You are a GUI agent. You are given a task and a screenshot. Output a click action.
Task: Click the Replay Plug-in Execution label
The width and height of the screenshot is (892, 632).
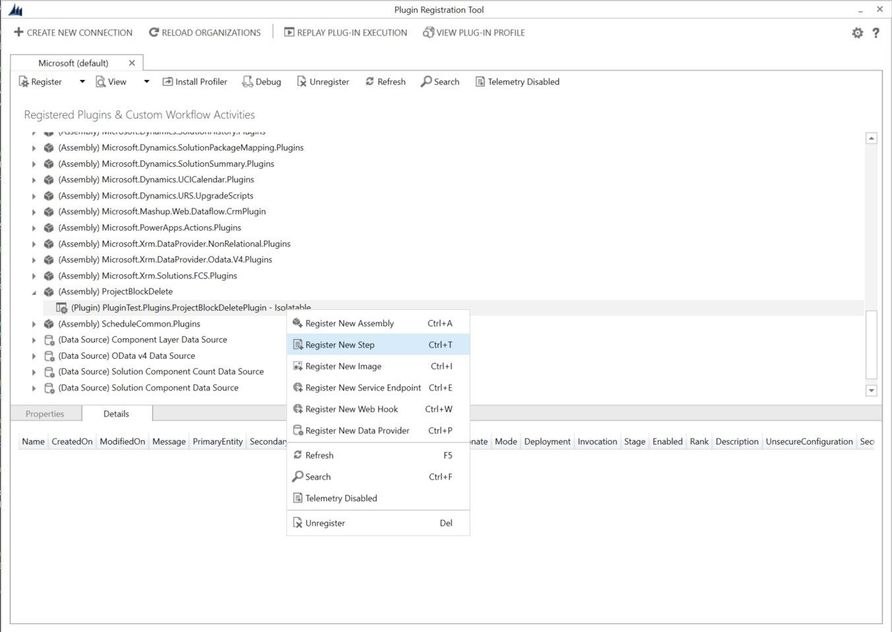tap(352, 33)
